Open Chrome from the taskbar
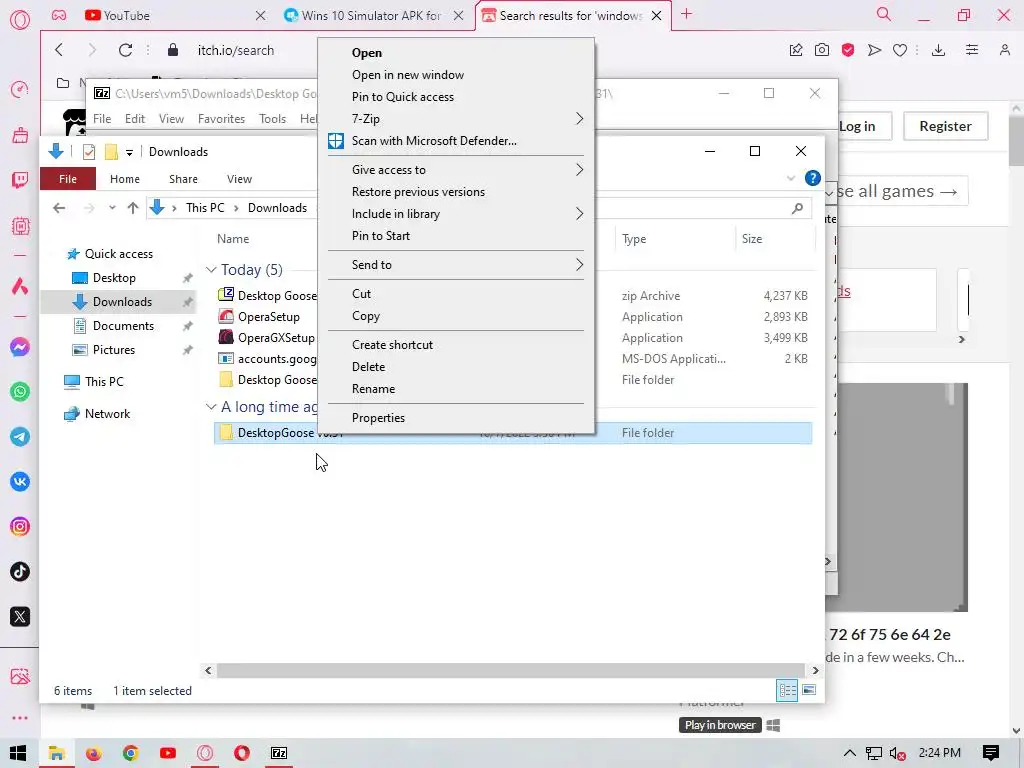The width and height of the screenshot is (1024, 768). coord(131,753)
